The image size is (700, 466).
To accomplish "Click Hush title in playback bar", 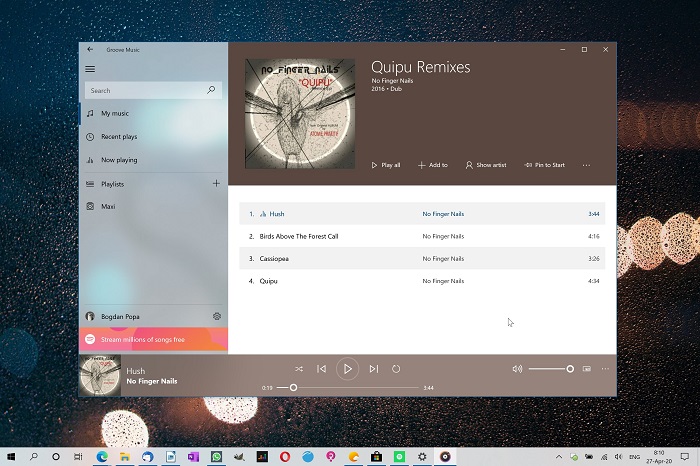I will pyautogui.click(x=136, y=371).
